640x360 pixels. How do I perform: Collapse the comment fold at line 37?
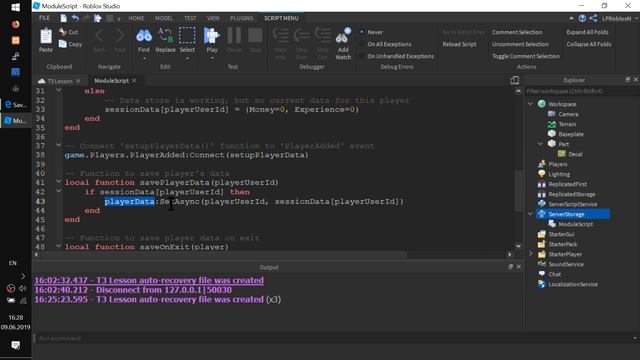click(x=58, y=144)
